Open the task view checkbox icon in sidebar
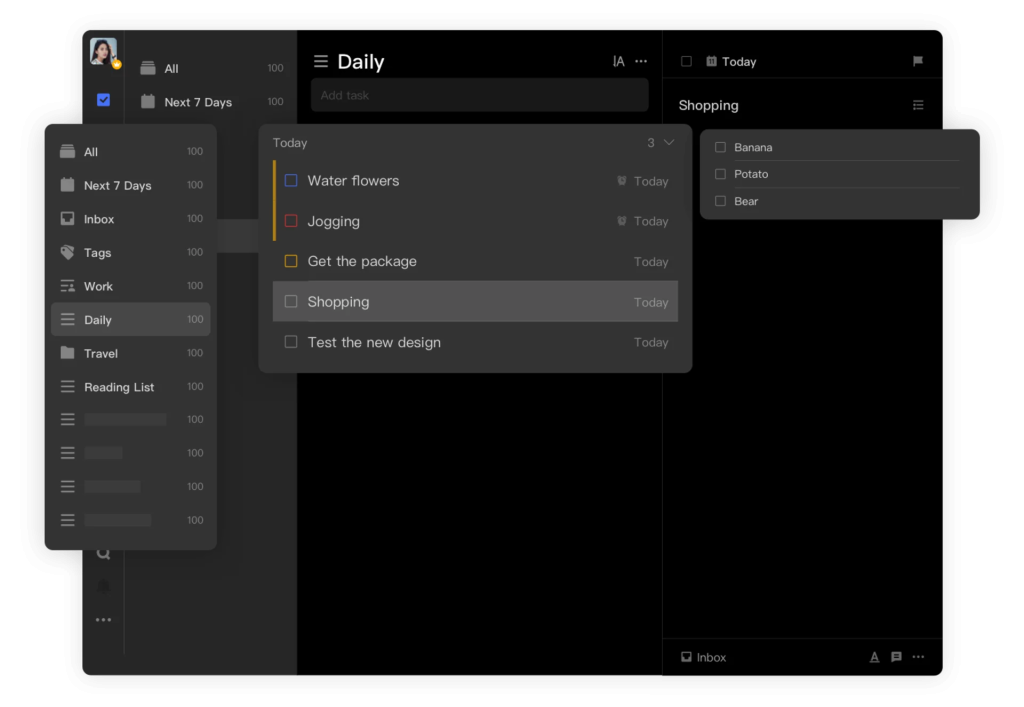 pyautogui.click(x=103, y=100)
